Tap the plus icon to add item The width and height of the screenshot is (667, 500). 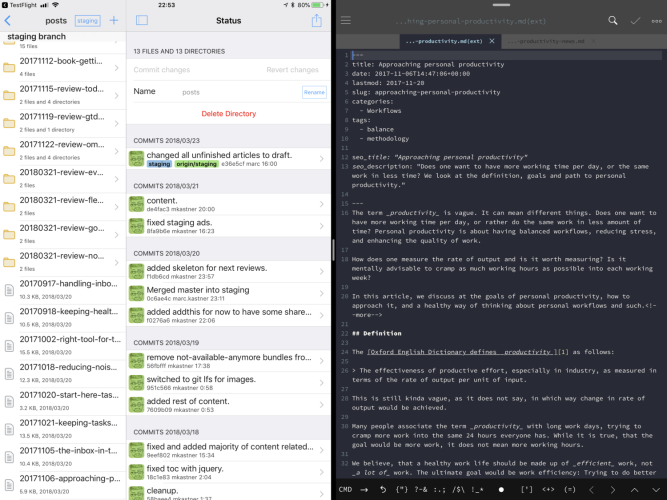[x=113, y=20]
